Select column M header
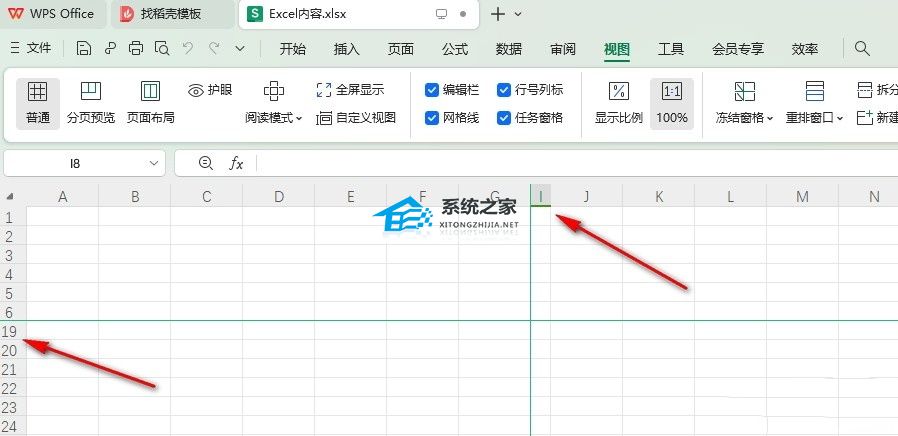 pos(802,197)
